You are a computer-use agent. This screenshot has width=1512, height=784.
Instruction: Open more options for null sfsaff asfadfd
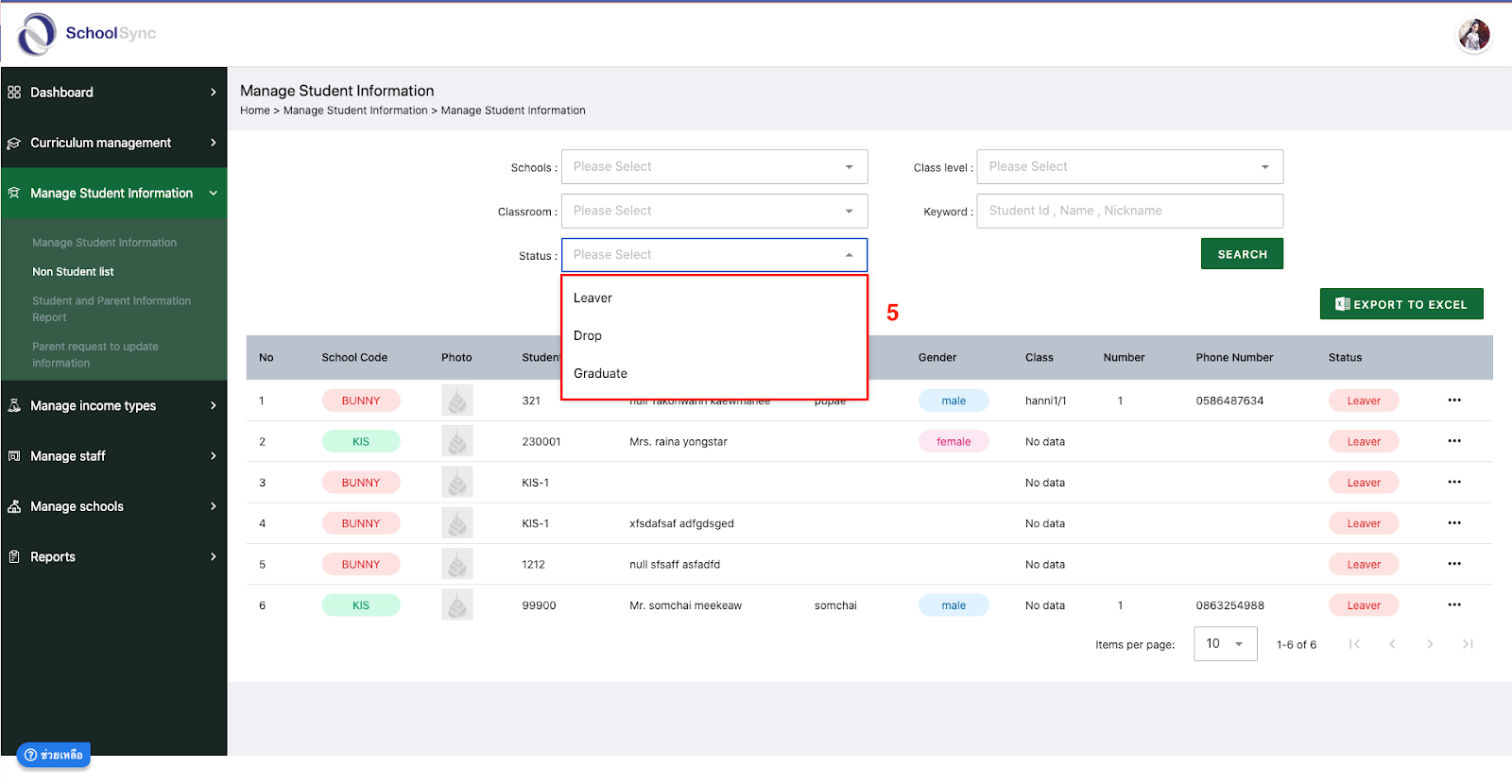click(x=1454, y=564)
